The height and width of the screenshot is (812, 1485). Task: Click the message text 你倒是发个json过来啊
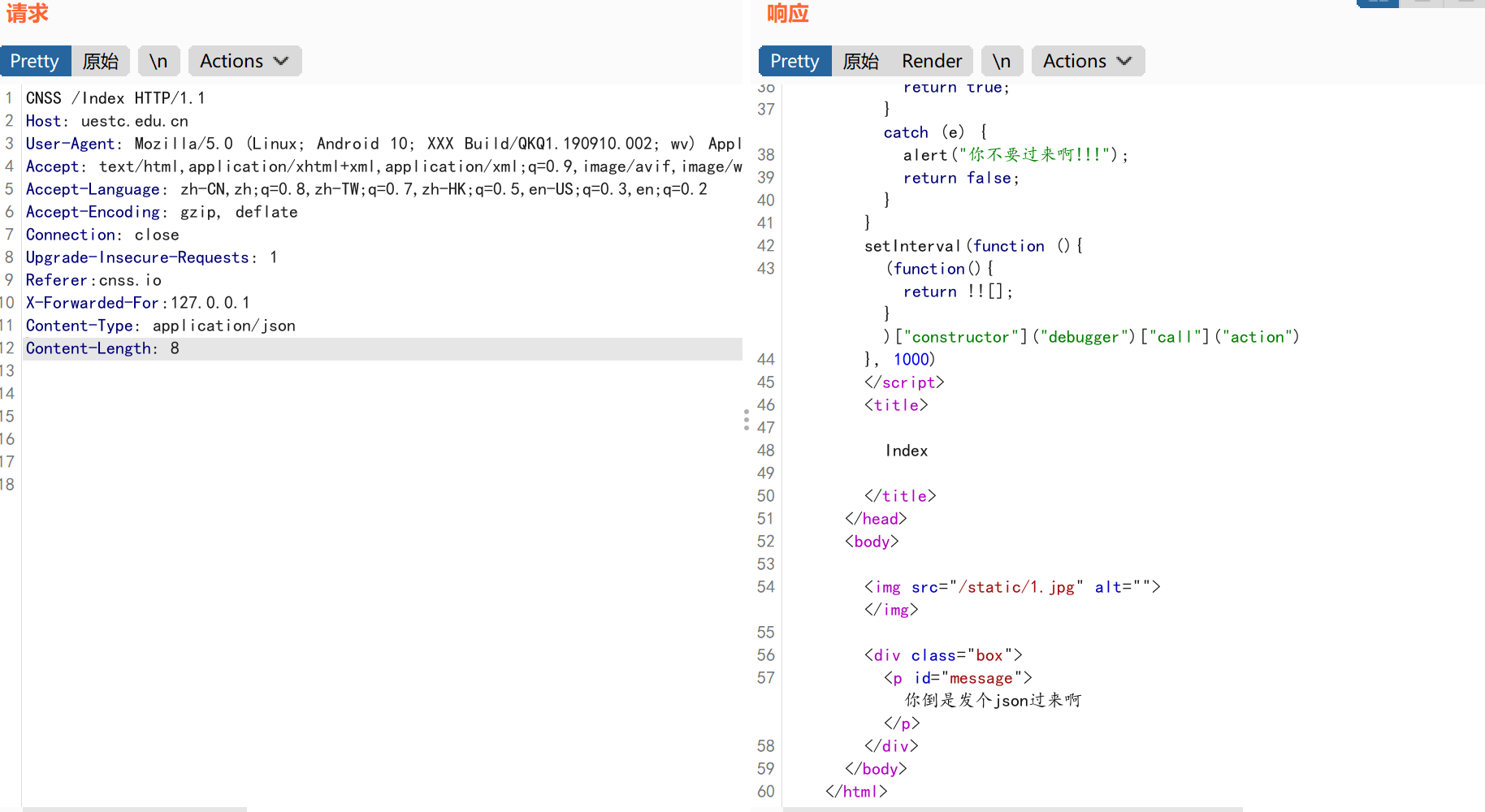click(x=993, y=700)
